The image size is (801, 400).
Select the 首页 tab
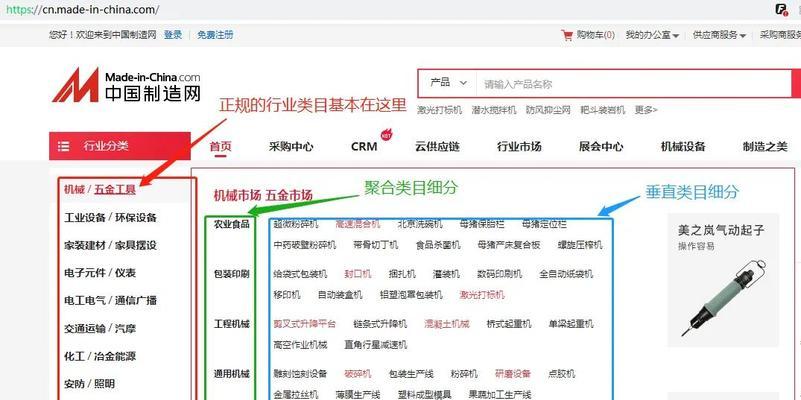[x=221, y=147]
